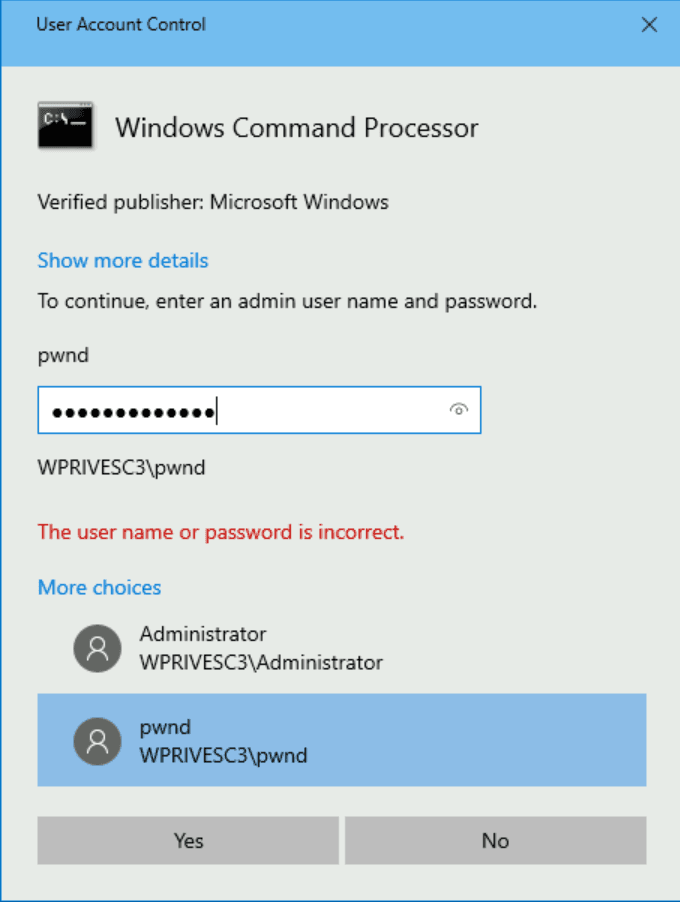The width and height of the screenshot is (680, 902).
Task: Expand Show more details
Action: point(123,261)
